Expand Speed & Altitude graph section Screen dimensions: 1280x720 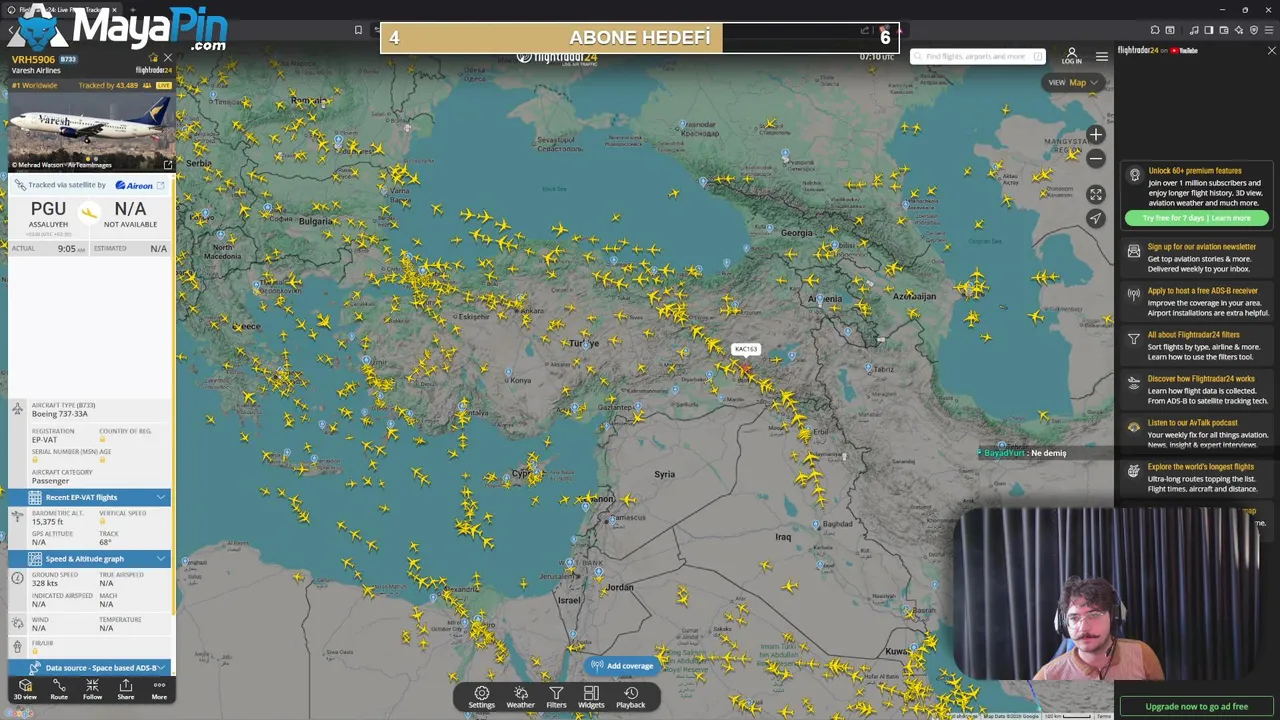[90, 558]
